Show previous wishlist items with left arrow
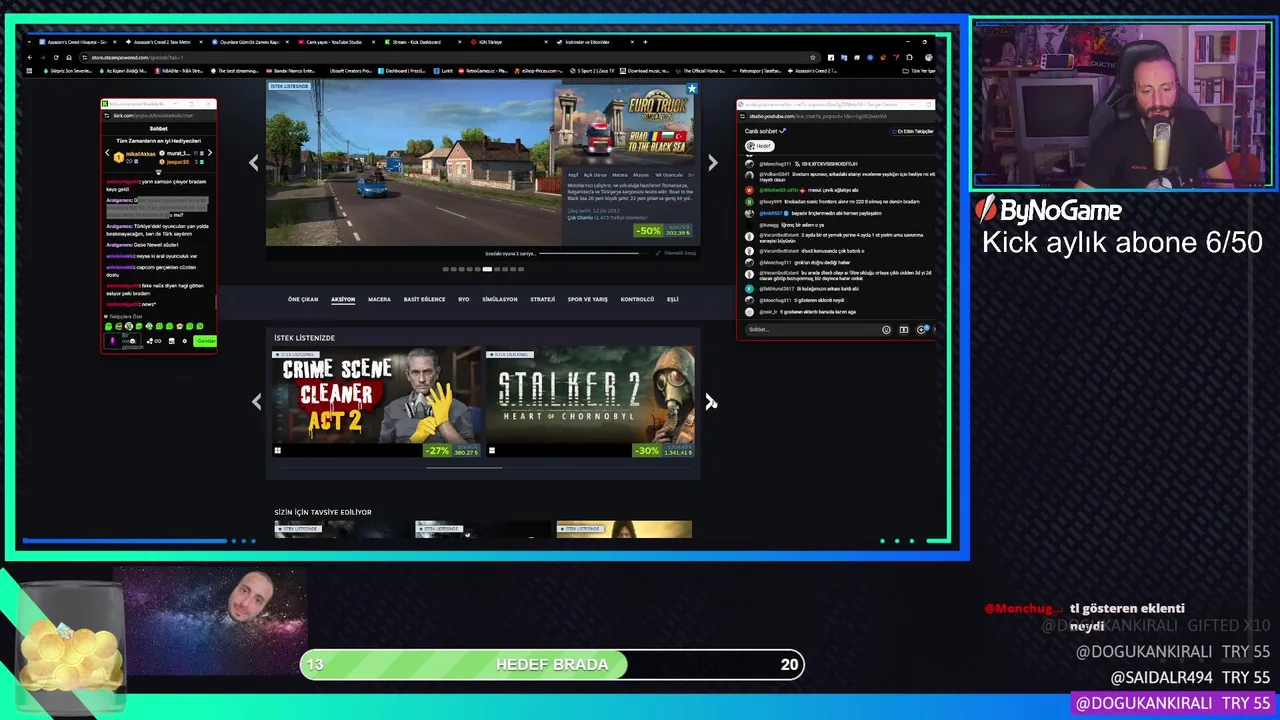This screenshot has height=720, width=1280. [x=257, y=402]
